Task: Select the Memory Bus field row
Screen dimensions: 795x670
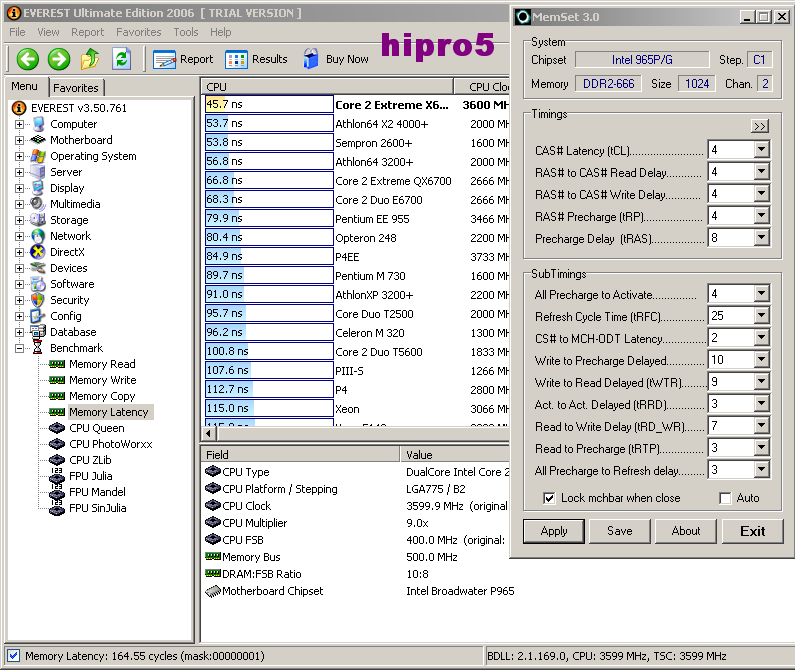Action: pyautogui.click(x=356, y=557)
